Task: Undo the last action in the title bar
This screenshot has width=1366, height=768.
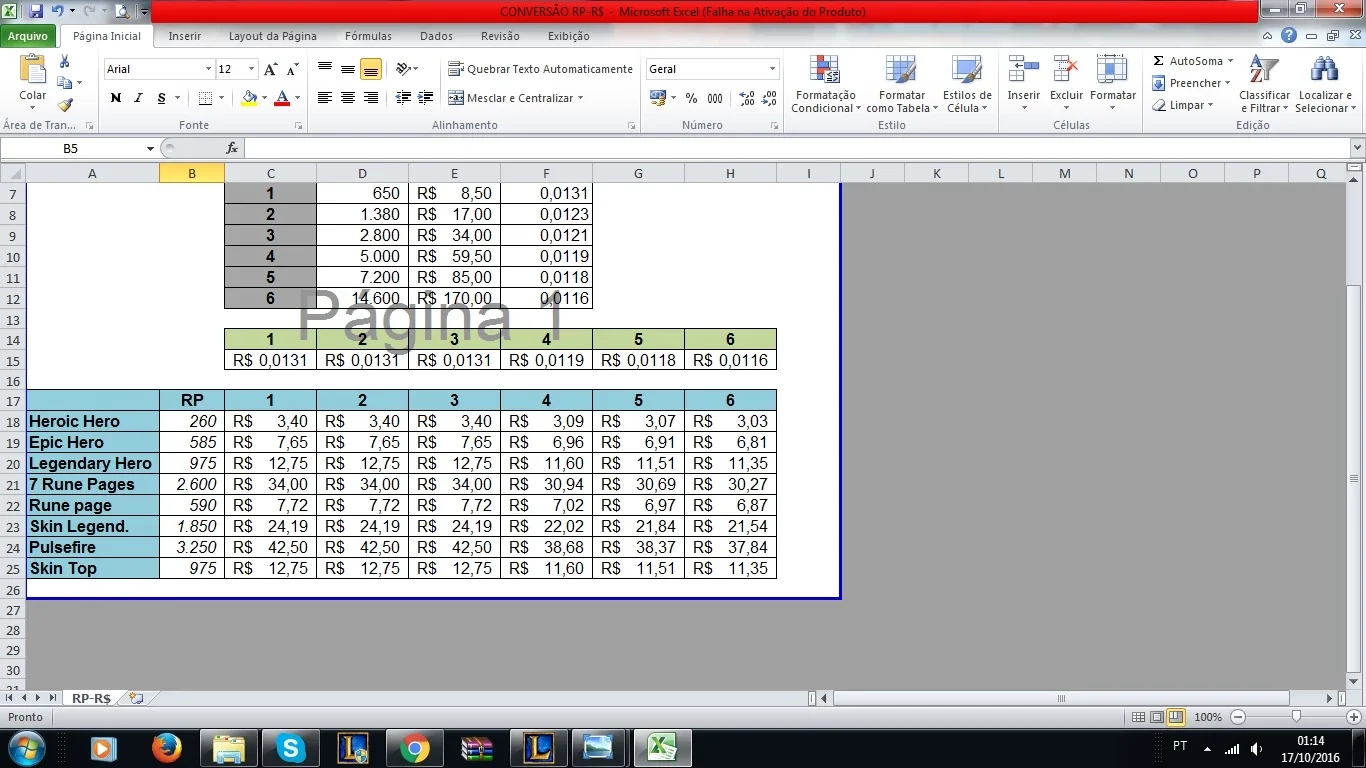Action: tap(58, 11)
